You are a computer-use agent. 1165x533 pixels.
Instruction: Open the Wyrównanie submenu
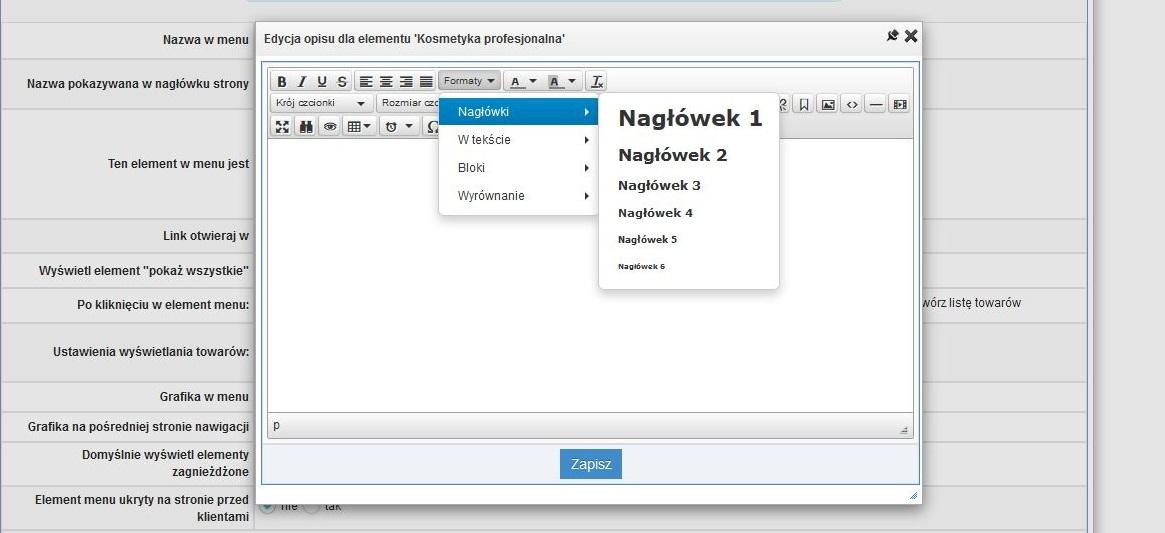[519, 196]
